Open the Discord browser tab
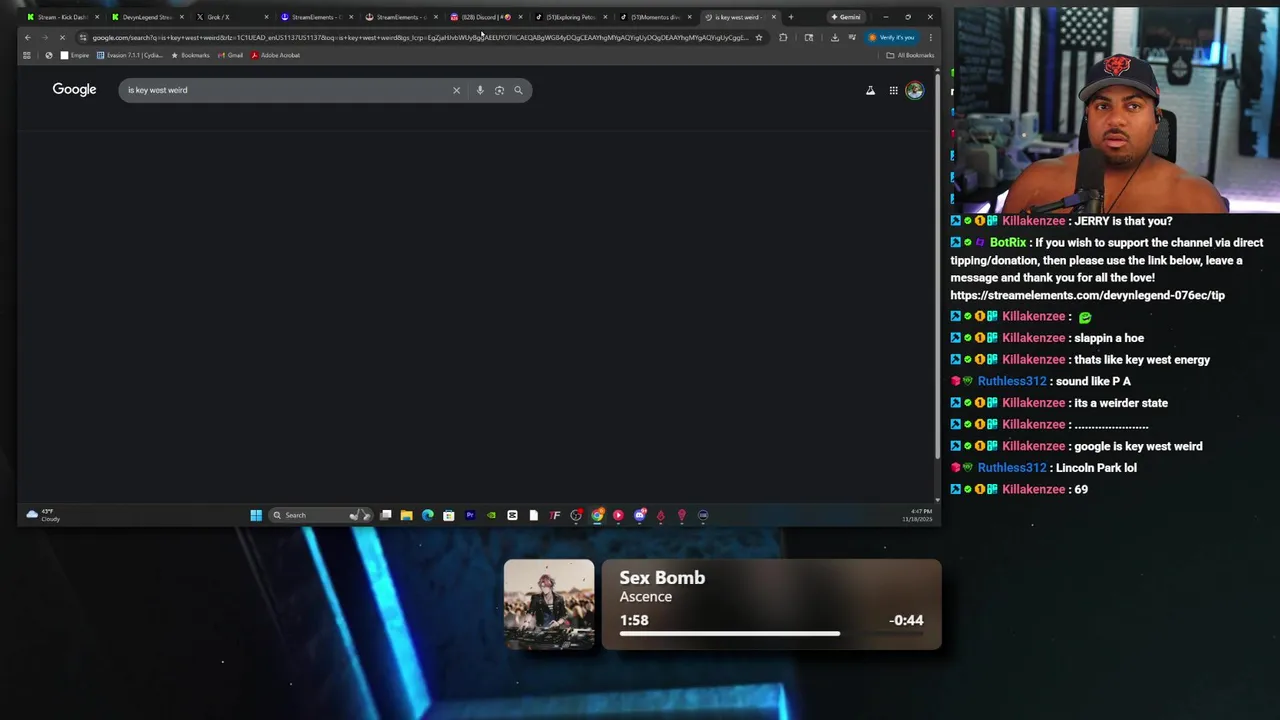Viewport: 1280px width, 720px height. (x=485, y=17)
